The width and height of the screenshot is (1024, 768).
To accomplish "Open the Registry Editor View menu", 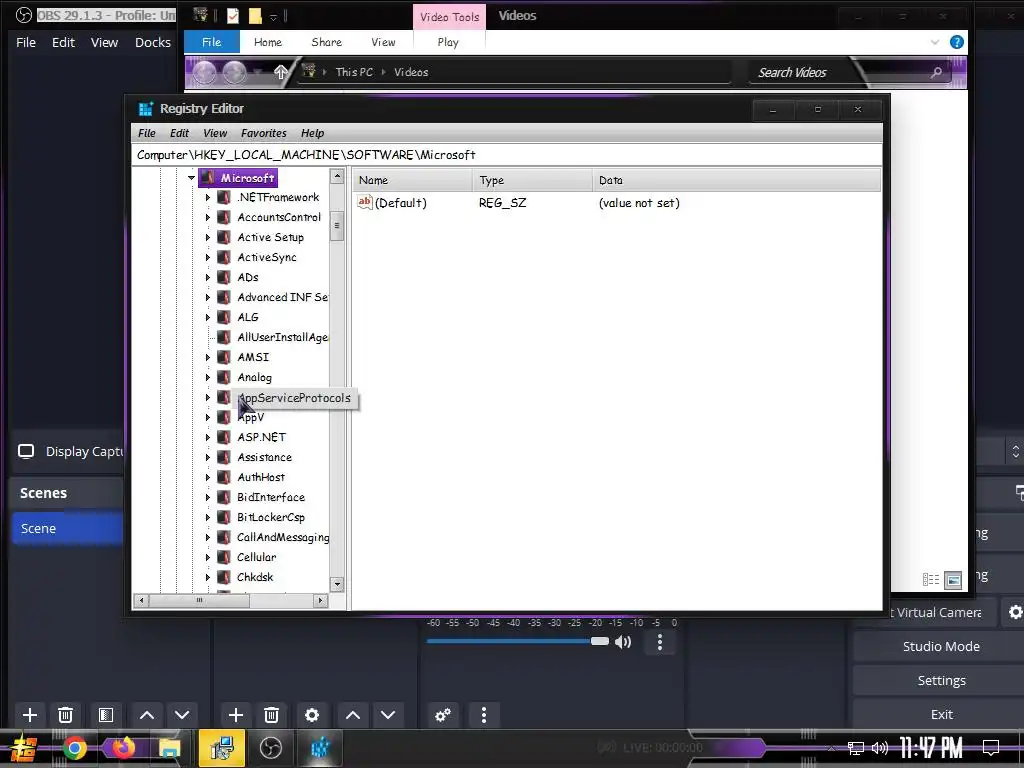I will pyautogui.click(x=215, y=133).
